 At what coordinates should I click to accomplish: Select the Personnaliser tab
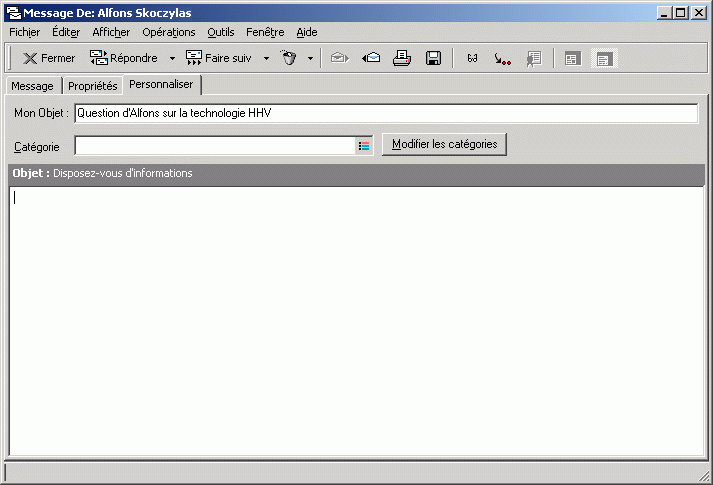pyautogui.click(x=161, y=85)
